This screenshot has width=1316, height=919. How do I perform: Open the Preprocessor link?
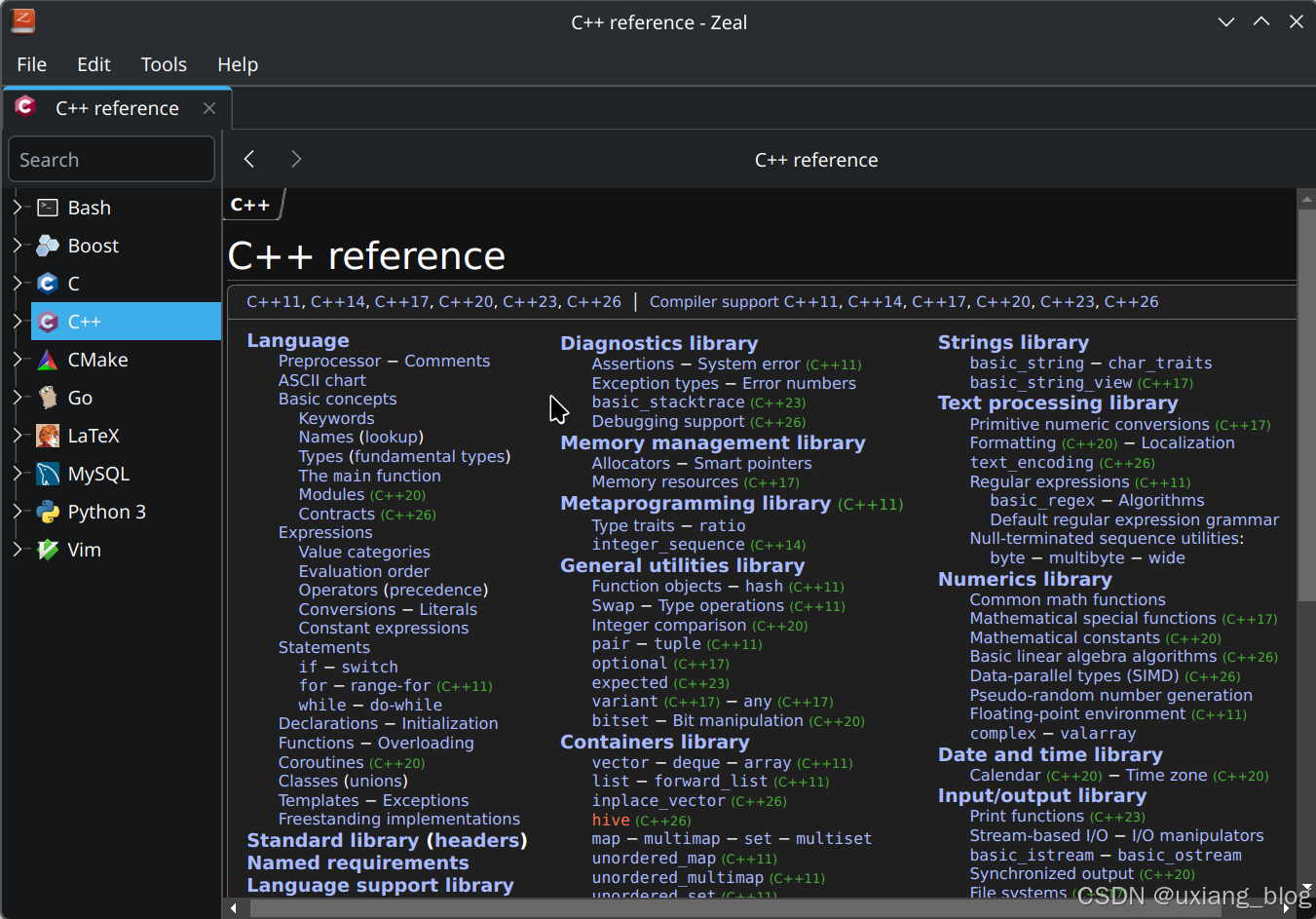(329, 361)
